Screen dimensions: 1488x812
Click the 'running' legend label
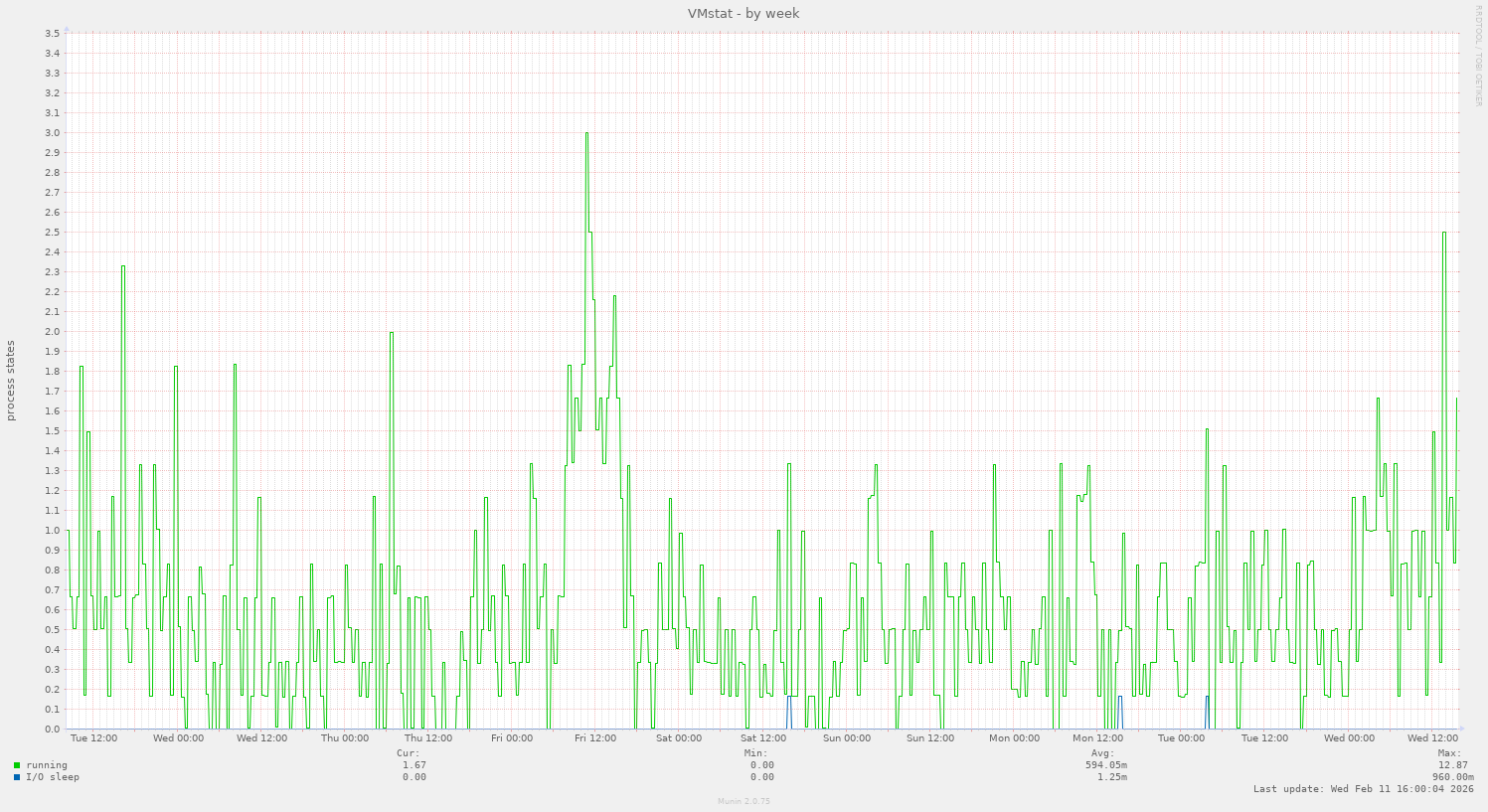(47, 765)
